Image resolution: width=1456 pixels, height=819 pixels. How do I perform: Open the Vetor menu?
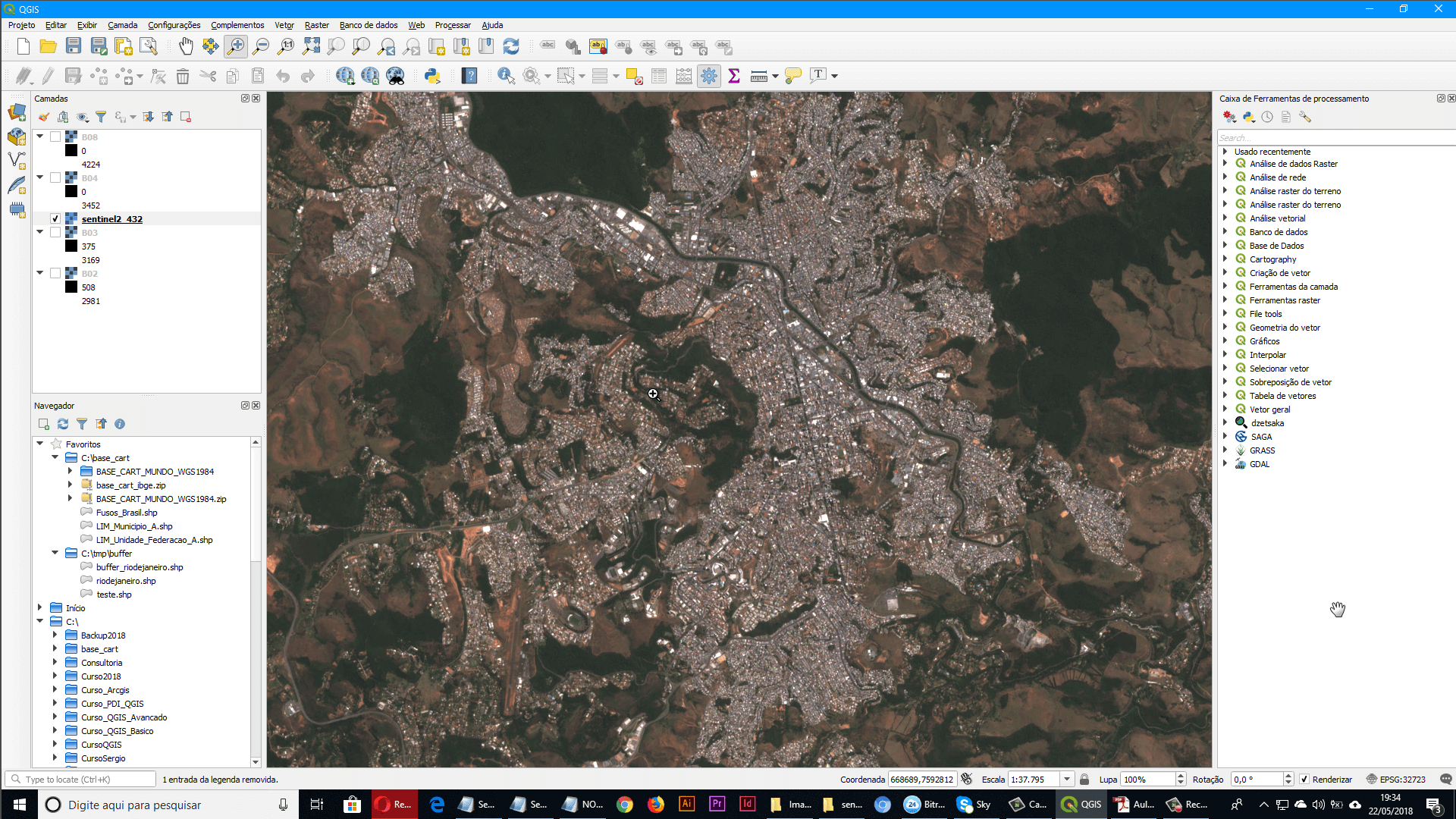click(284, 25)
